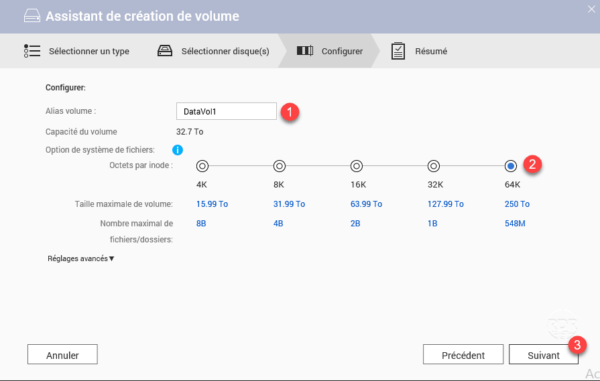Click the Annuler button
Viewport: 600px width, 381px height.
[x=62, y=355]
